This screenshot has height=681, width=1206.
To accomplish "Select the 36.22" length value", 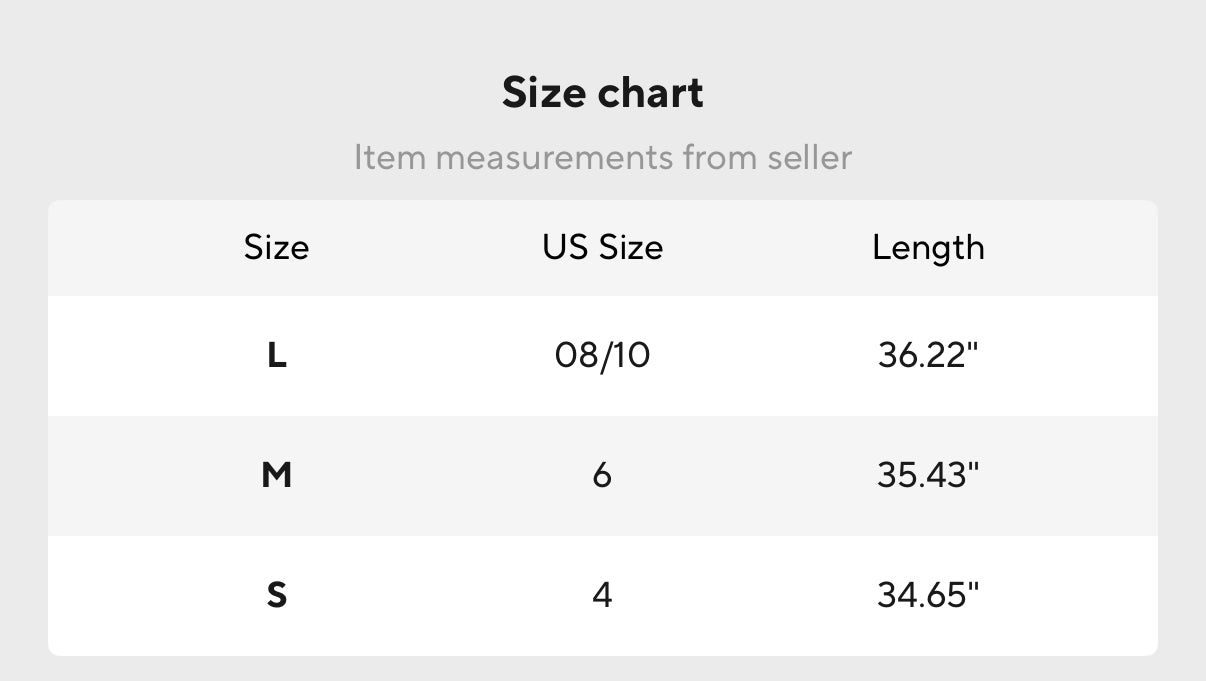I will pyautogui.click(x=928, y=355).
